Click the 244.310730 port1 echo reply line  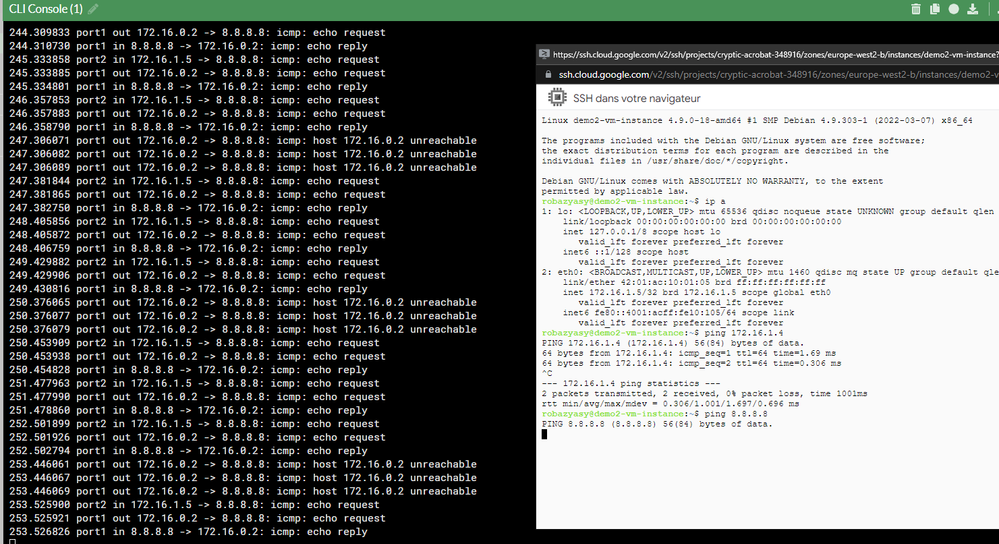[188, 46]
